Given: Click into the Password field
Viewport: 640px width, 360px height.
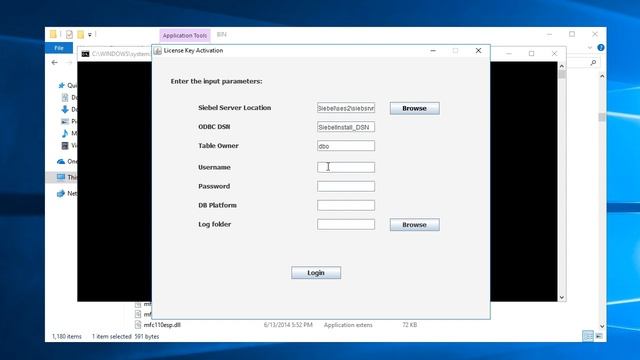Looking at the screenshot, I should click(346, 186).
